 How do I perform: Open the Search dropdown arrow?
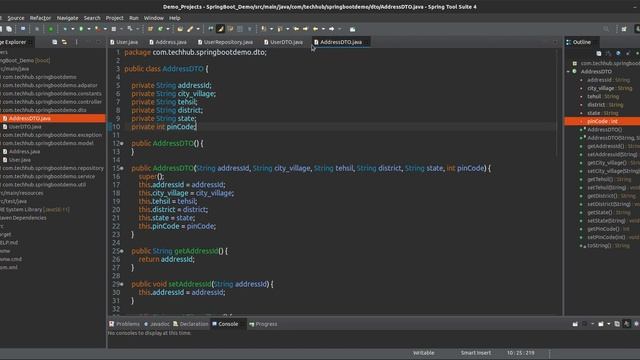click(x=198, y=29)
